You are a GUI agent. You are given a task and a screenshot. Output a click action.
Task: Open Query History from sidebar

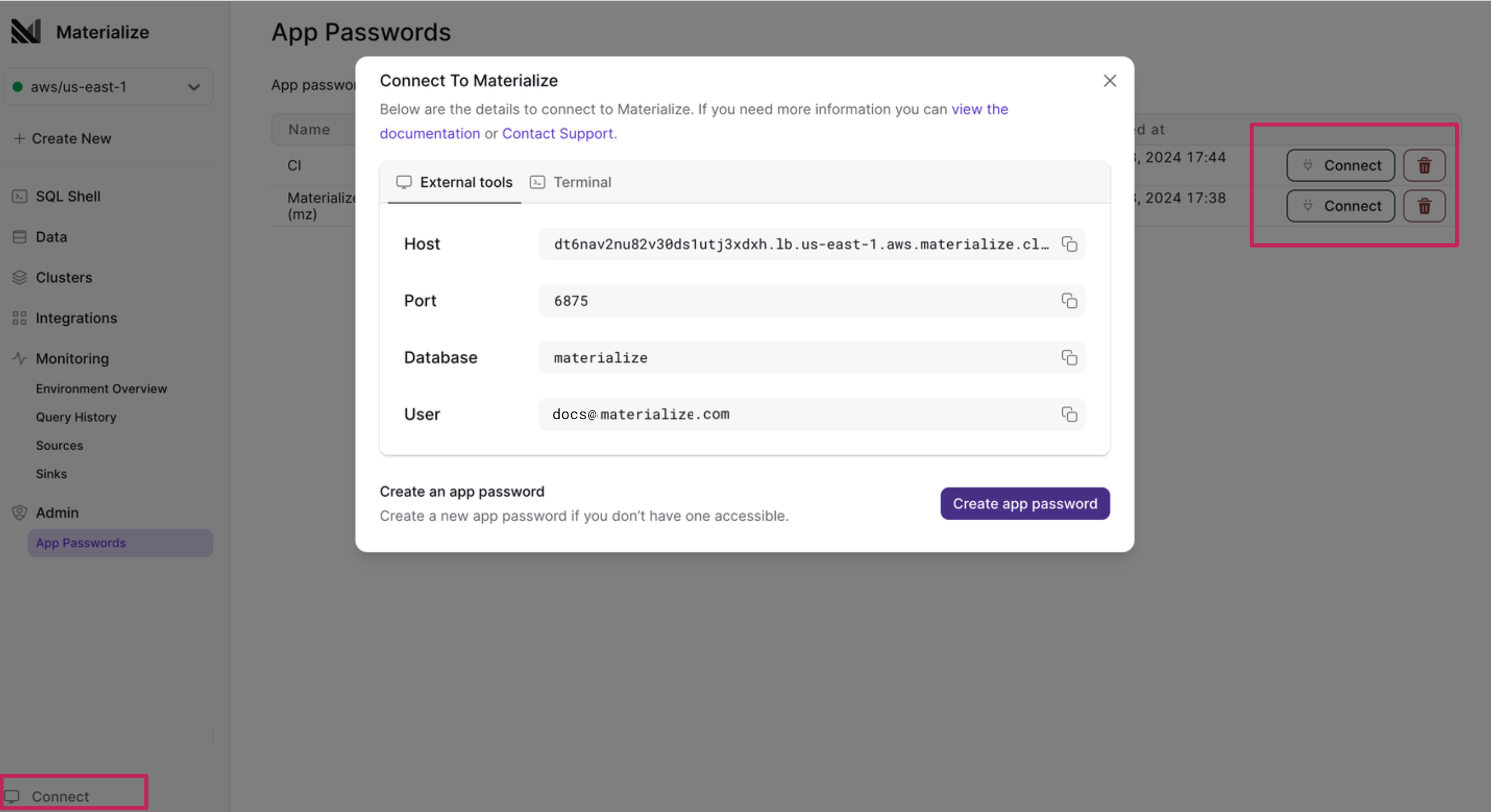tap(76, 417)
